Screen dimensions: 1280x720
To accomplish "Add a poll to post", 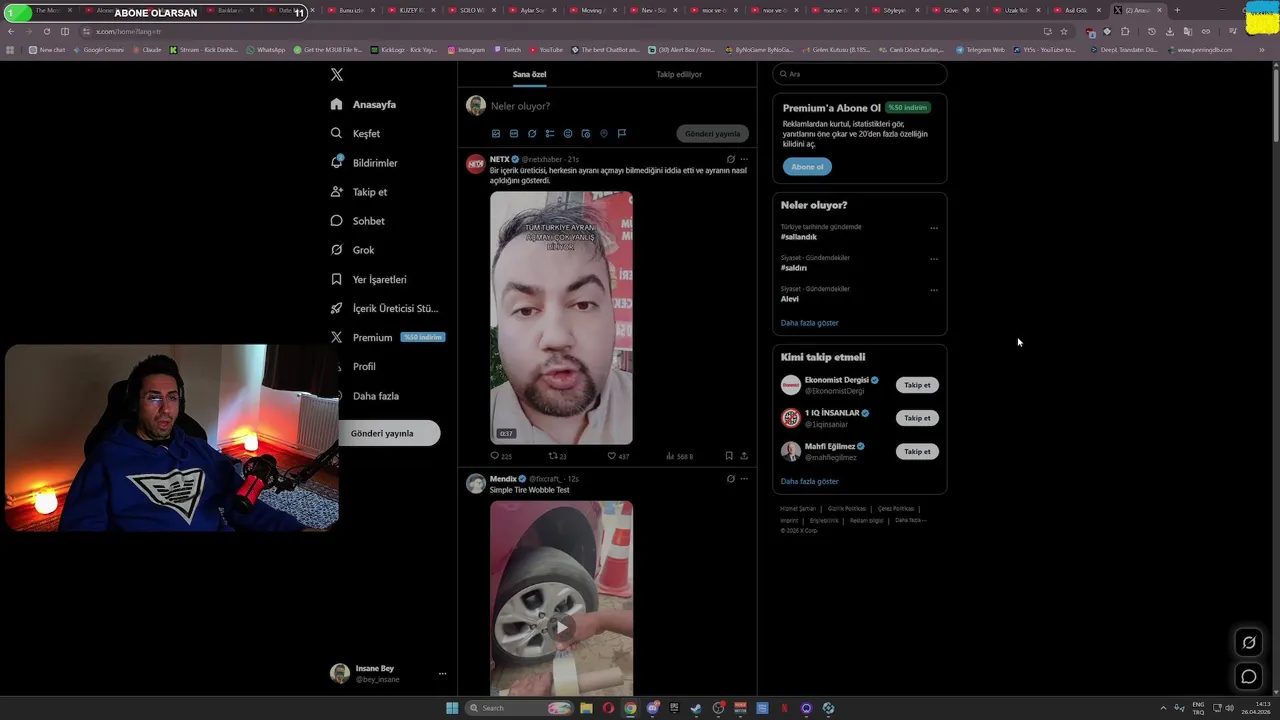I will click(550, 133).
